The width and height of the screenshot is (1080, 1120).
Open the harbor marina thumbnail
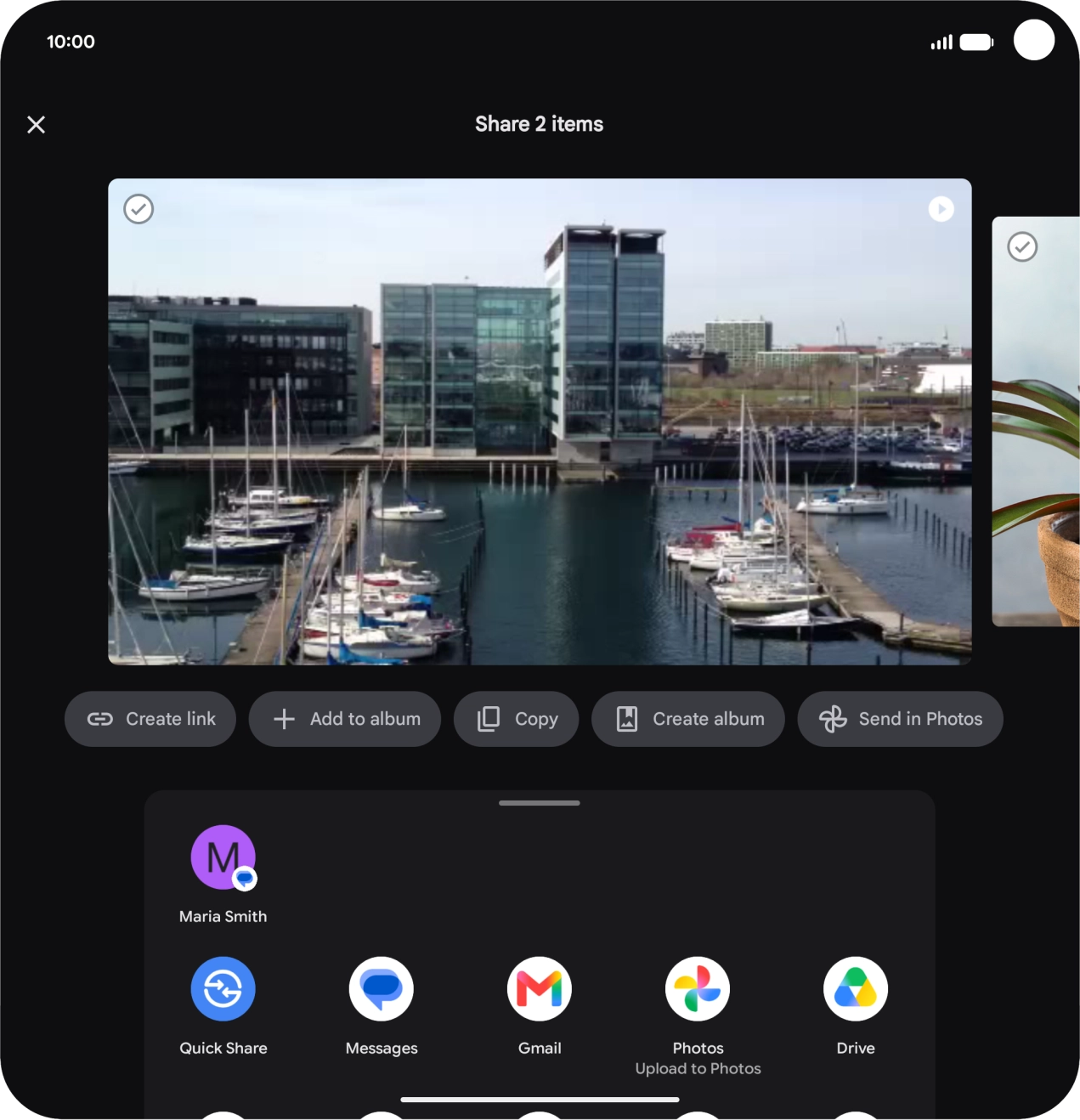tap(540, 421)
